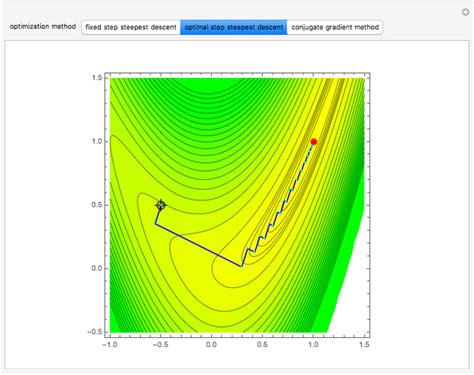Select conjugate gradient method
This screenshot has height=375, width=474.
[x=335, y=27]
